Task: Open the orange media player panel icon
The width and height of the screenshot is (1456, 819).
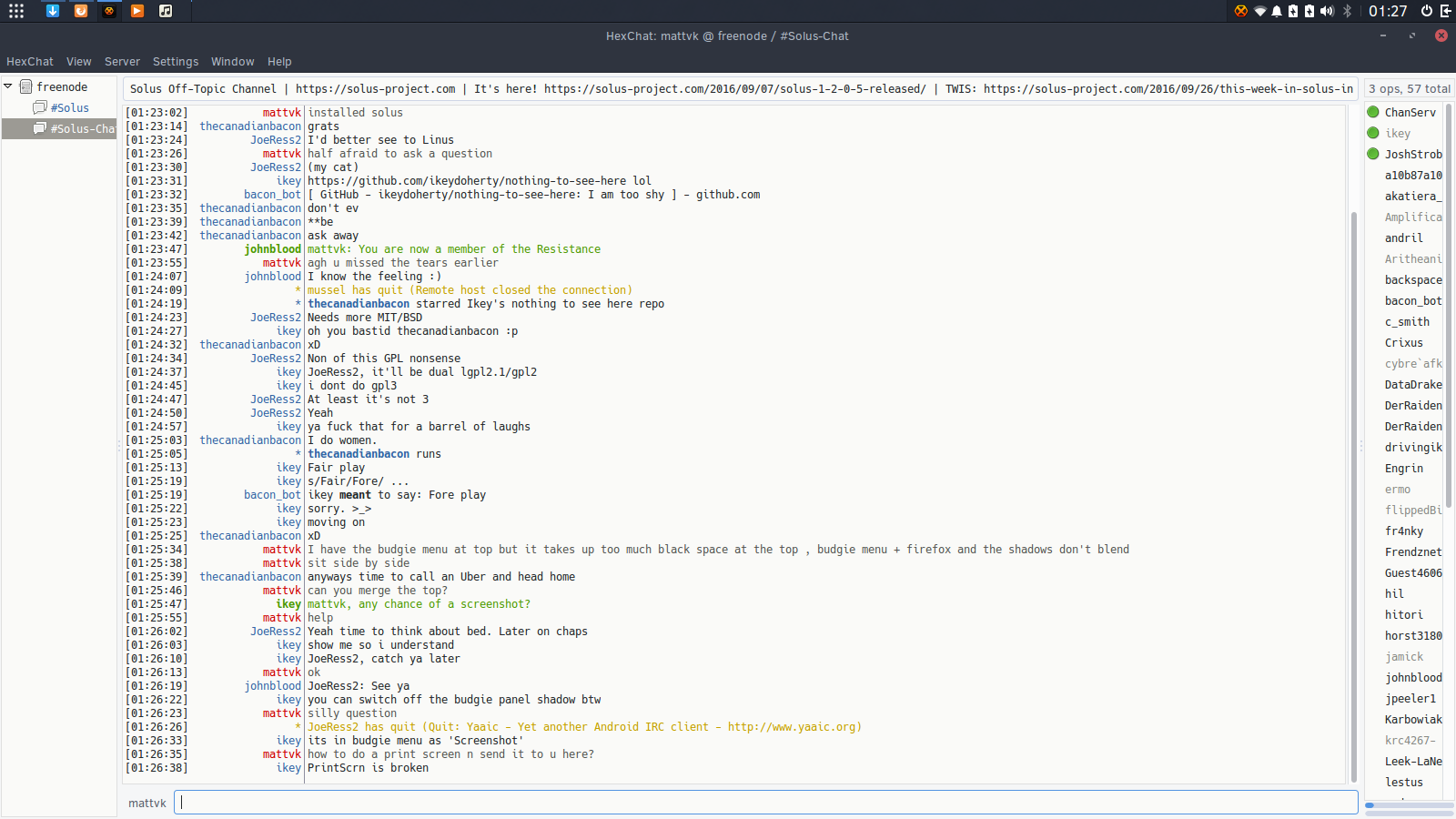Action: tap(137, 11)
